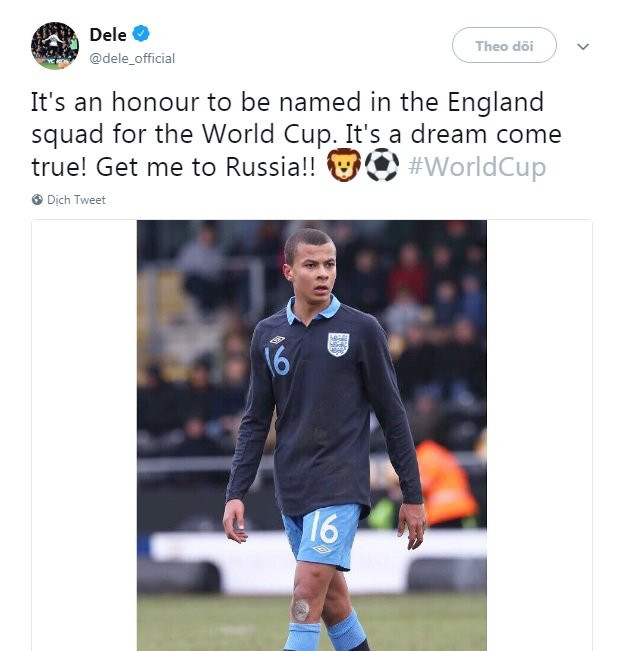Click the England crest on the jersey
Screen dimensions: 623x651
(x=338, y=343)
